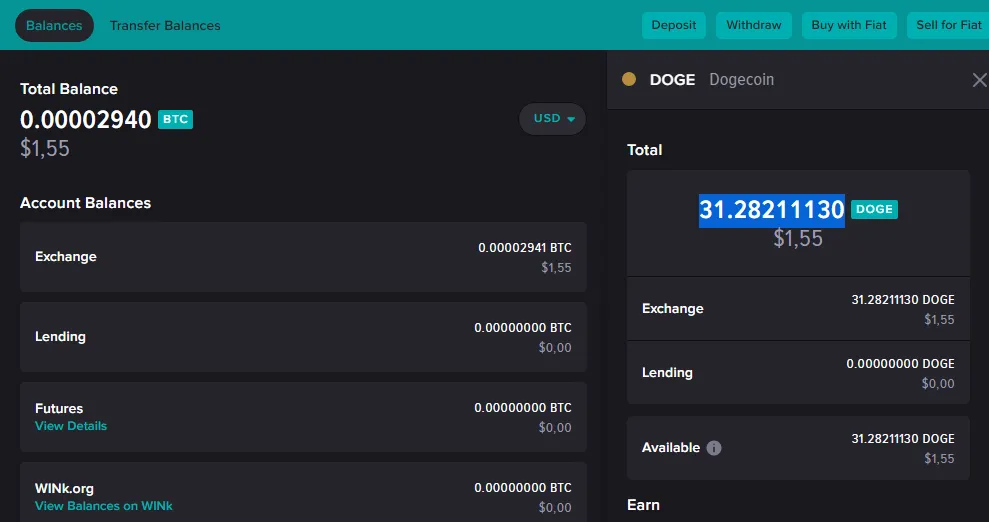Click the highlighted 31.28211130 total amount
989x522 pixels.
pyautogui.click(x=771, y=210)
